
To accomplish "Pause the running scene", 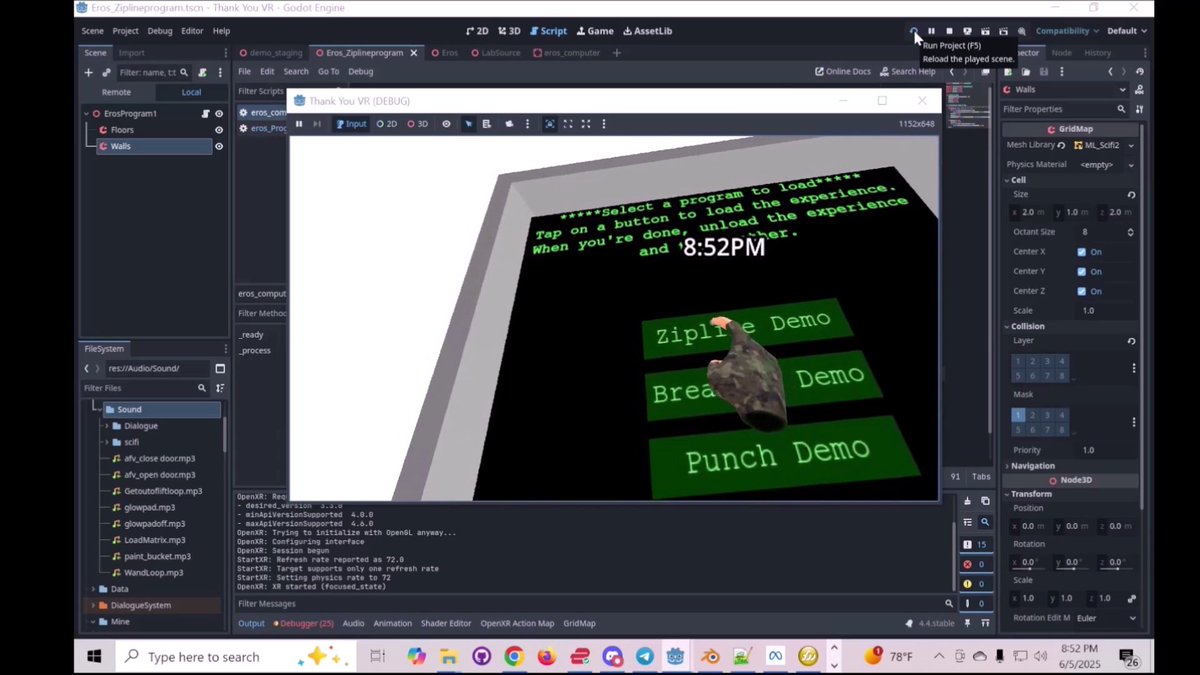I will coord(931,31).
